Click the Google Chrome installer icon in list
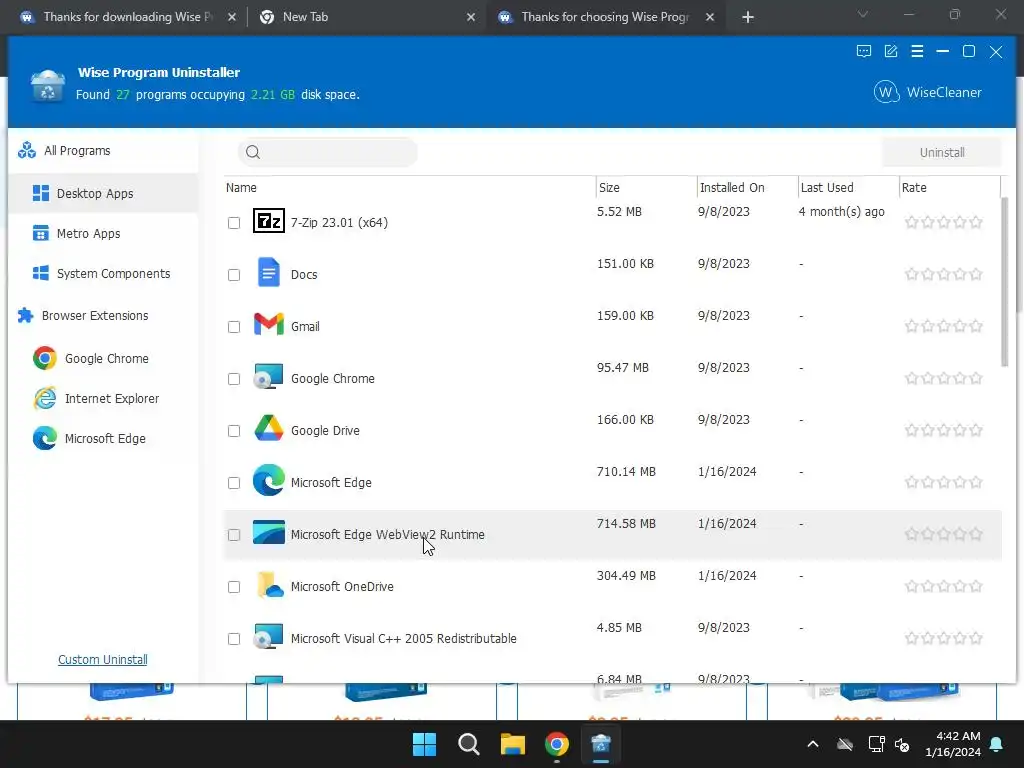Screen dimensions: 1024x768 (268, 377)
